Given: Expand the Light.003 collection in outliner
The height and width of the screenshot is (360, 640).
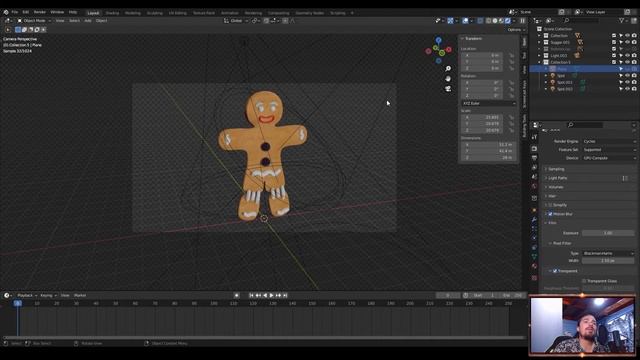Looking at the screenshot, I should coord(539,56).
